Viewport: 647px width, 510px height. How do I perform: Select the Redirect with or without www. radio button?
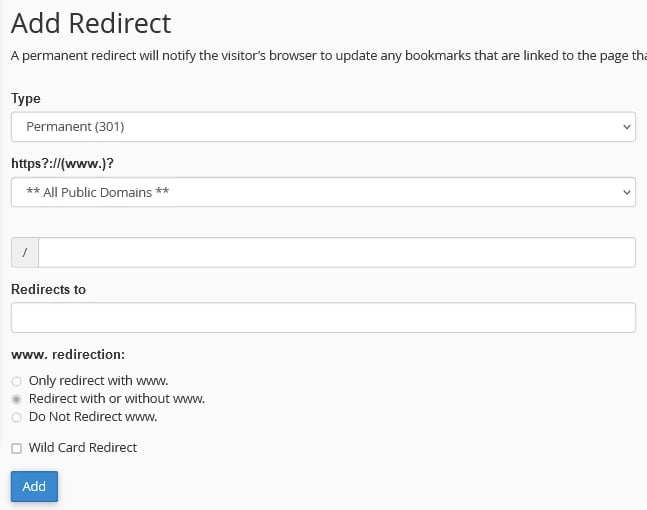pyautogui.click(x=17, y=399)
